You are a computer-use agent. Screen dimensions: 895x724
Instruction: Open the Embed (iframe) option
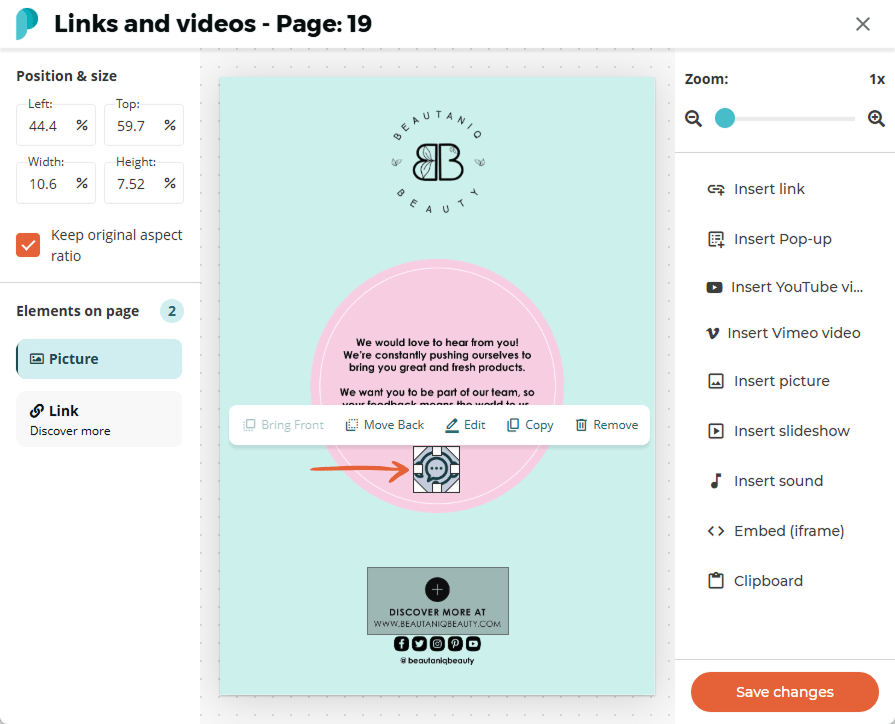(x=776, y=531)
